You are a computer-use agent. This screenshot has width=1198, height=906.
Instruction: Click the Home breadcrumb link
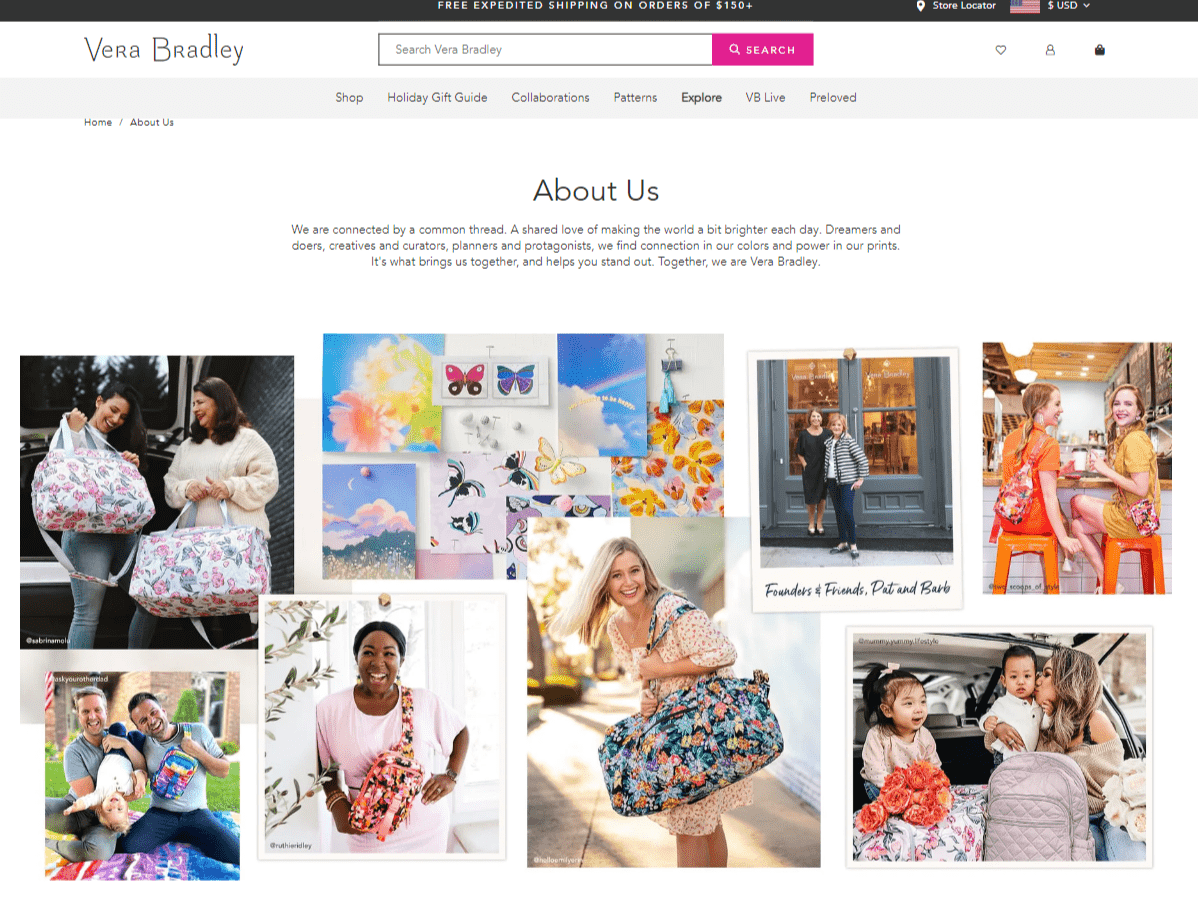(98, 122)
